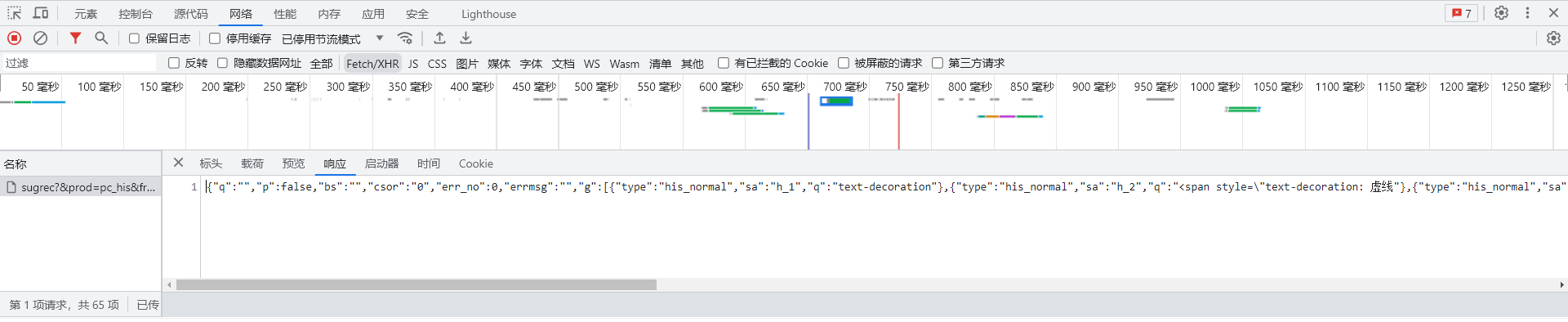Screen dimensions: 1568x322
Task: Export HAR with the download arrow
Action: tap(465, 38)
